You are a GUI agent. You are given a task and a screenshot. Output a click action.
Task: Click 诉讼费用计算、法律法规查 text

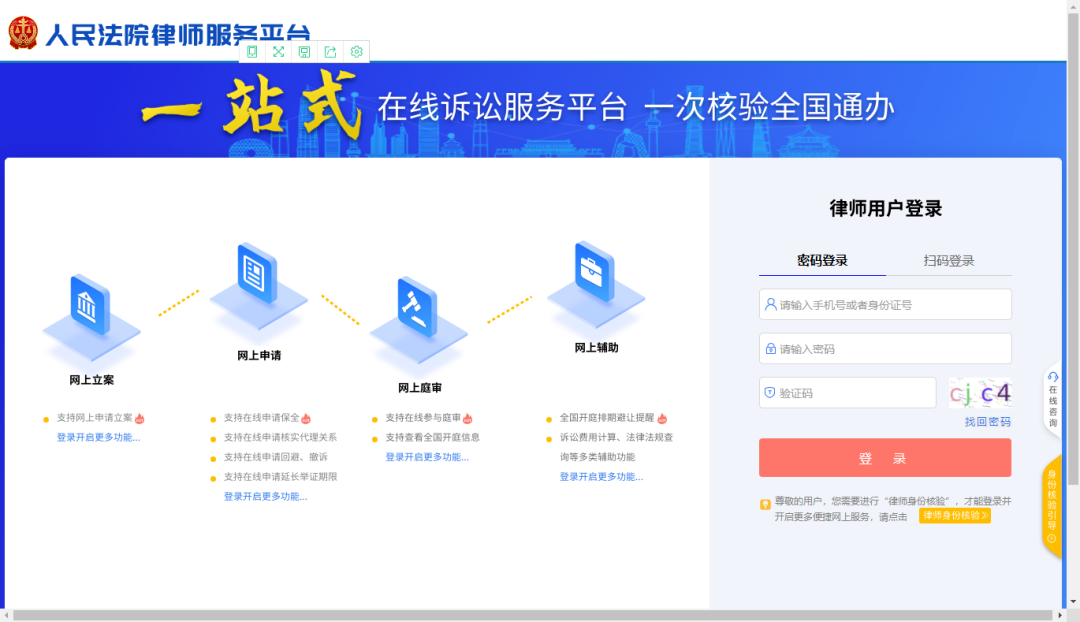click(616, 437)
